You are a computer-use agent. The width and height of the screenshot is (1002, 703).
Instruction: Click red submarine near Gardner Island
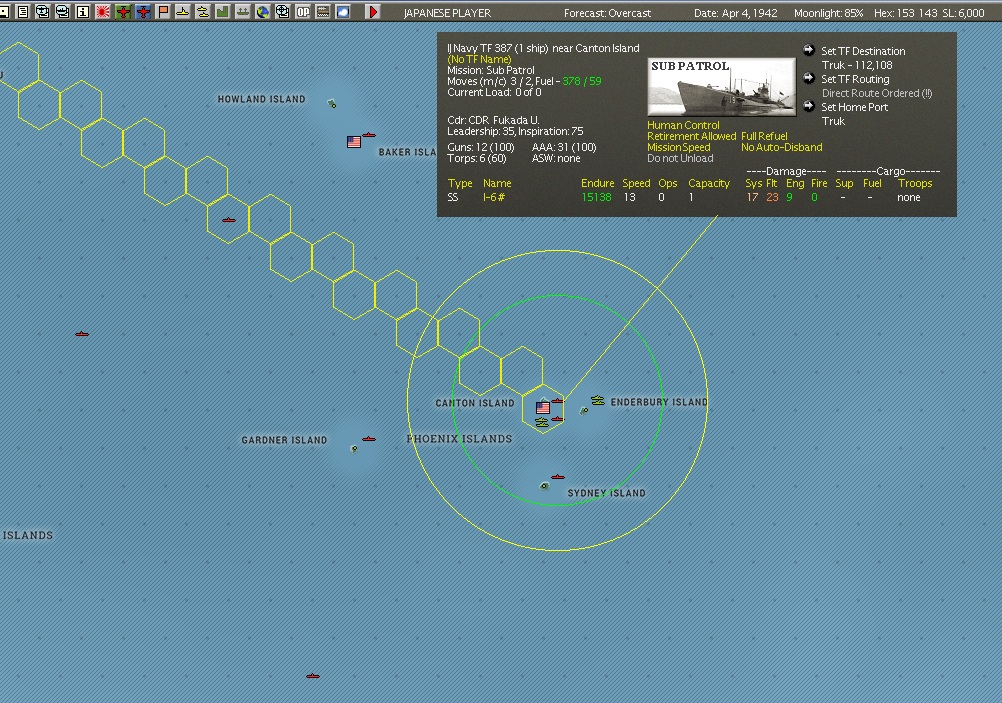coord(369,439)
